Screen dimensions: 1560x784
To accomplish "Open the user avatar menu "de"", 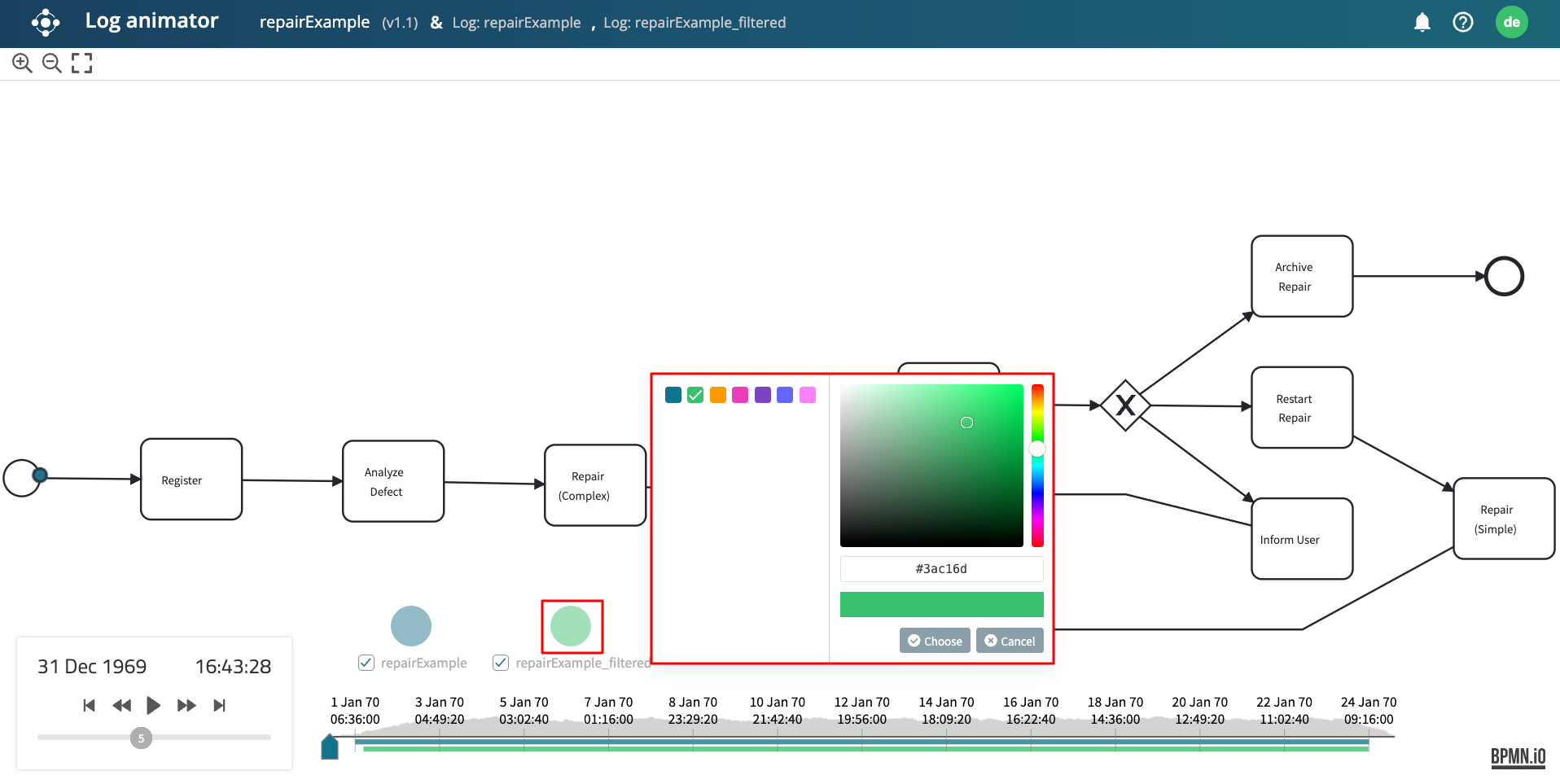I will click(1511, 23).
